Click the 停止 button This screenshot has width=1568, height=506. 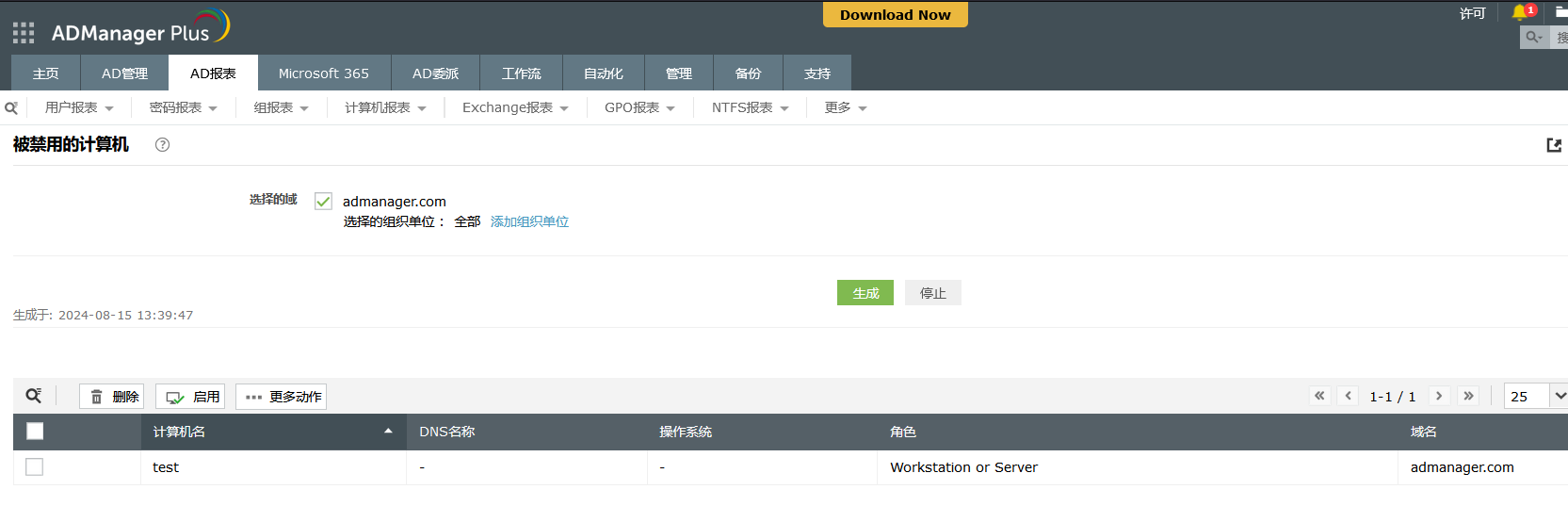pos(933,293)
